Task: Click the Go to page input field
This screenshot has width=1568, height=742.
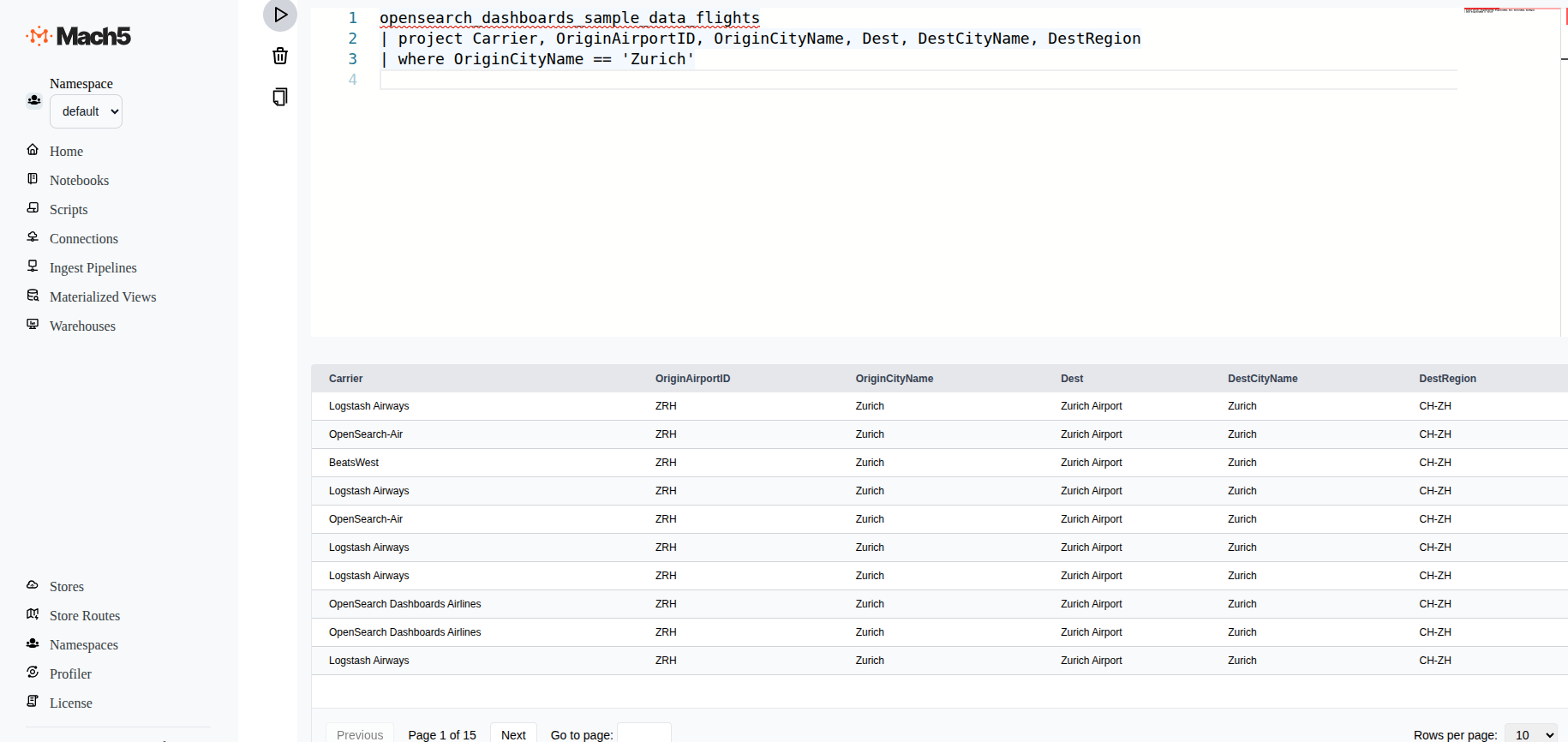Action: pos(644,734)
